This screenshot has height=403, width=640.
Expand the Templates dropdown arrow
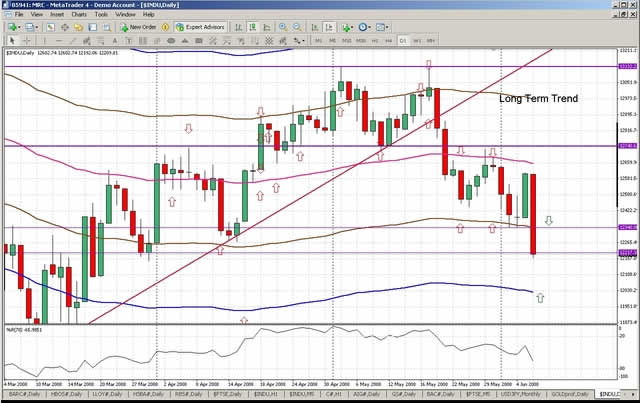[x=387, y=27]
